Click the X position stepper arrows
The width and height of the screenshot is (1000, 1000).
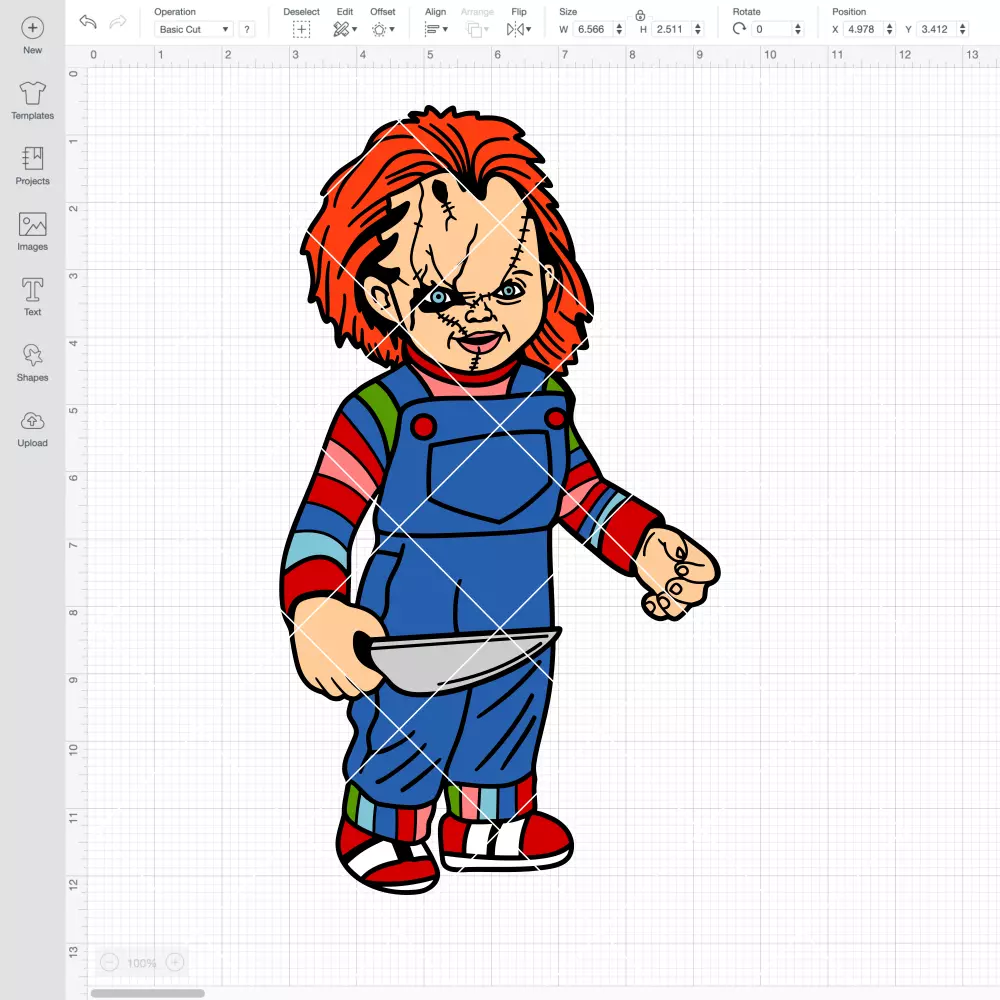890,29
